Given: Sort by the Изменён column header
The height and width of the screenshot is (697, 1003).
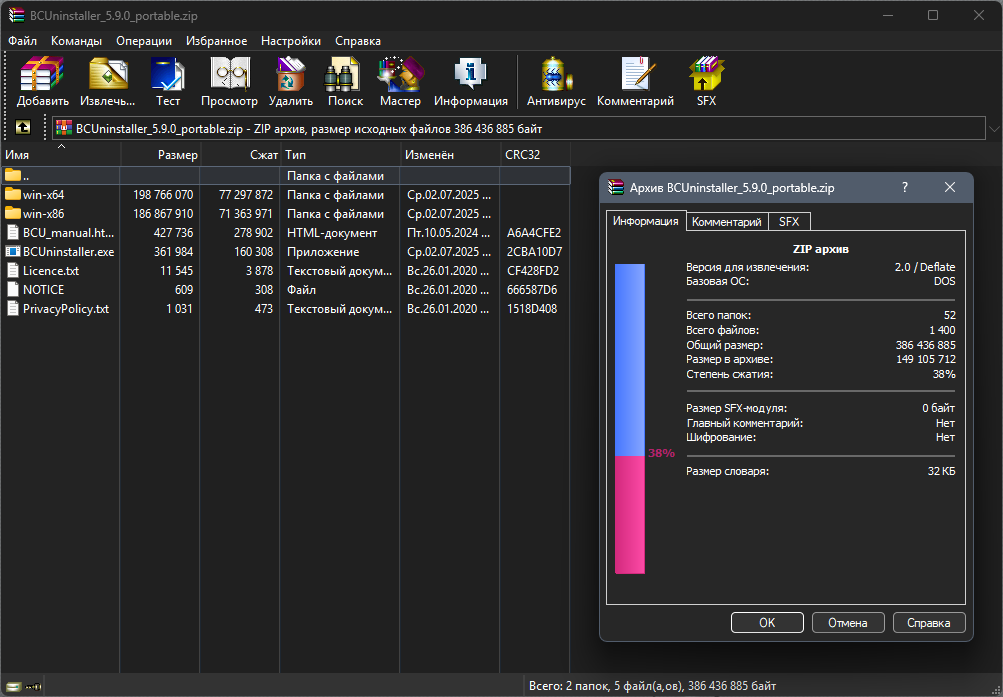Looking at the screenshot, I should click(450, 155).
